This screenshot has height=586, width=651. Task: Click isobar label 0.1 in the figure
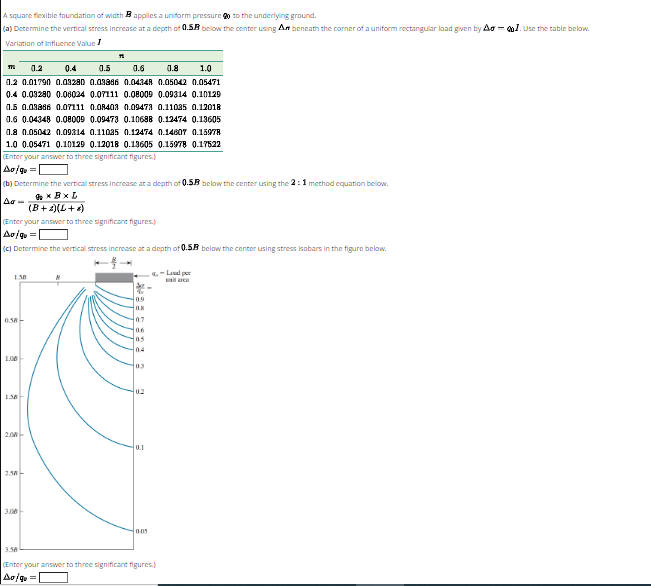click(x=140, y=447)
